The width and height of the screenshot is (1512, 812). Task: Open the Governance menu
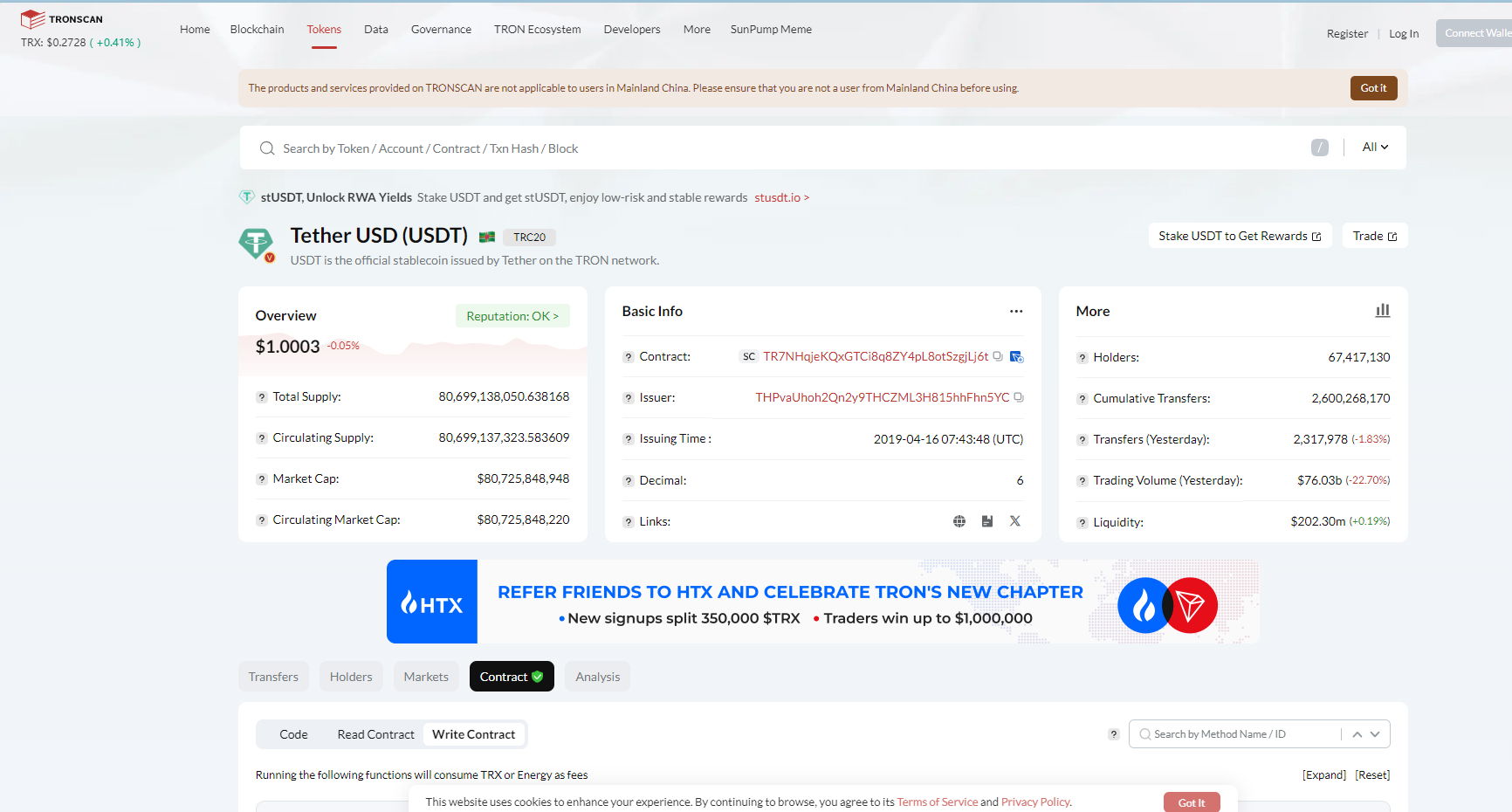click(x=441, y=30)
